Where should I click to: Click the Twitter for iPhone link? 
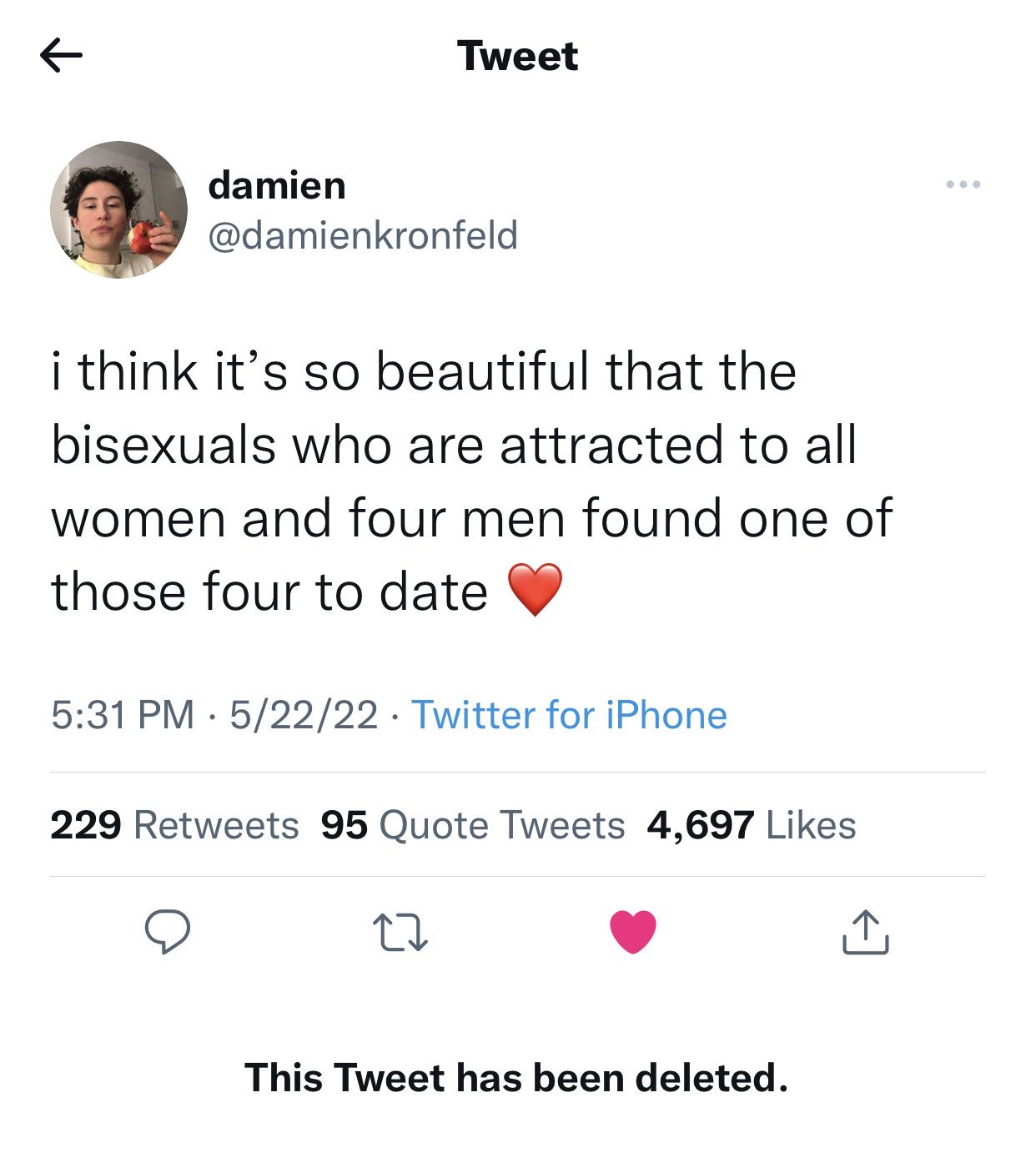[x=570, y=715]
